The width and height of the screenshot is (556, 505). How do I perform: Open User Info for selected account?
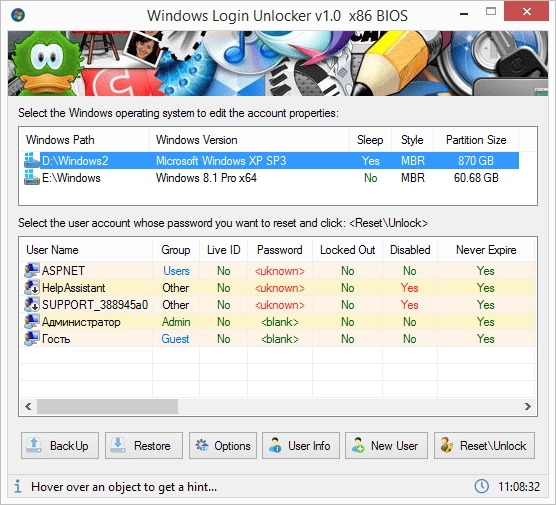(301, 445)
